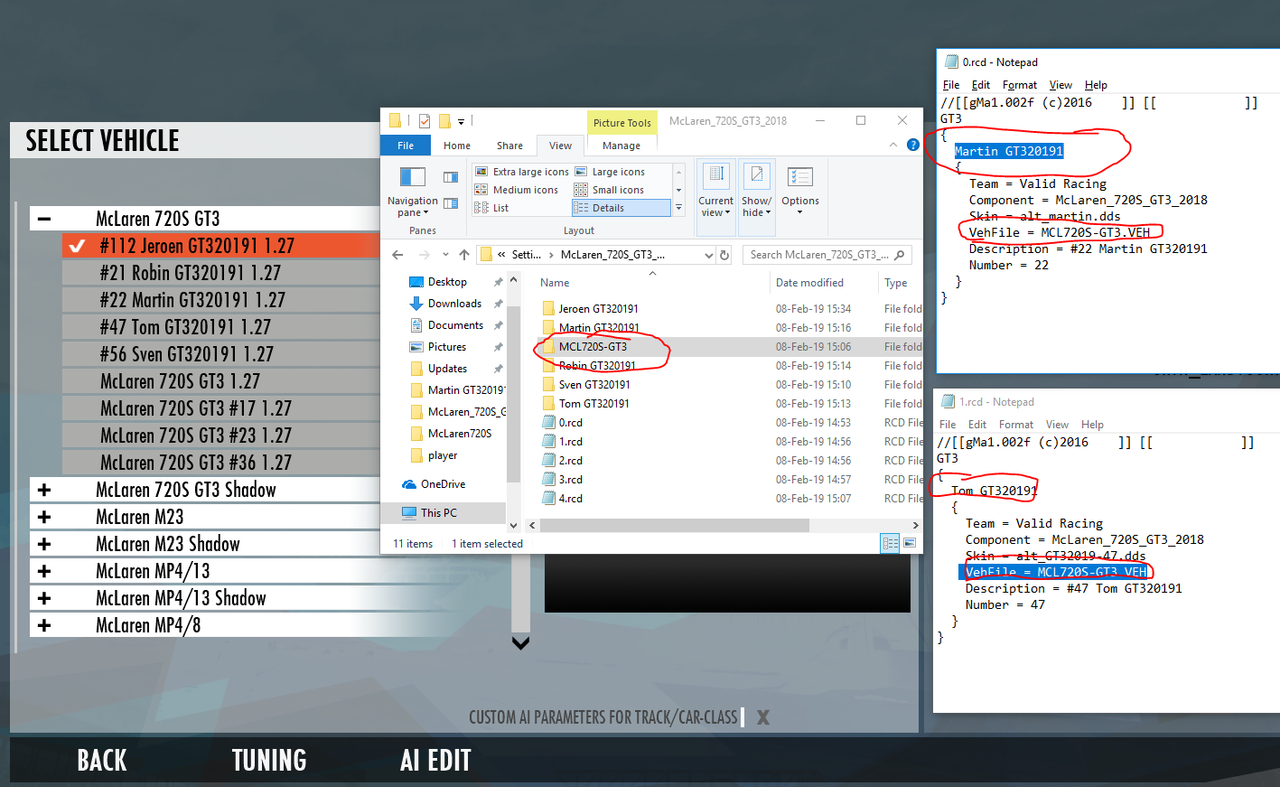The image size is (1280, 787).
Task: Select #112 Jeroen GT320191 1.27 checkmark
Action: point(77,246)
